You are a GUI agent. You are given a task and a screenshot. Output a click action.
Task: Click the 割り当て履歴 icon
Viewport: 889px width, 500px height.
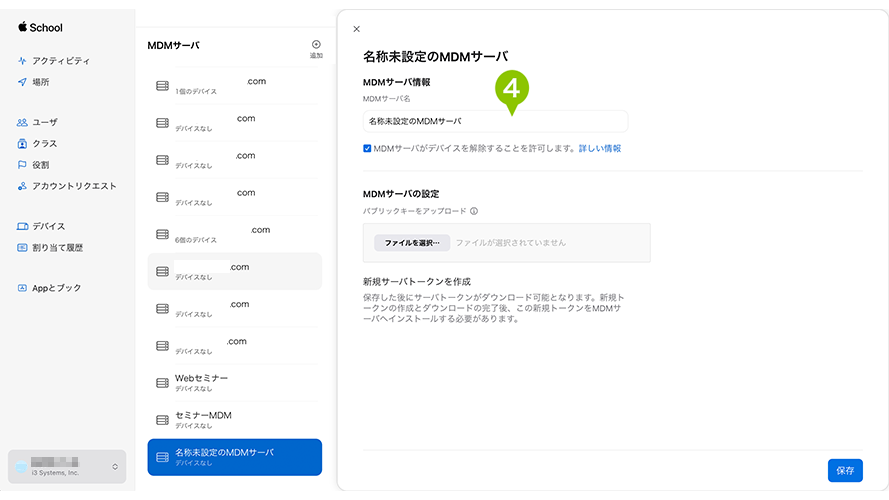pos(22,248)
